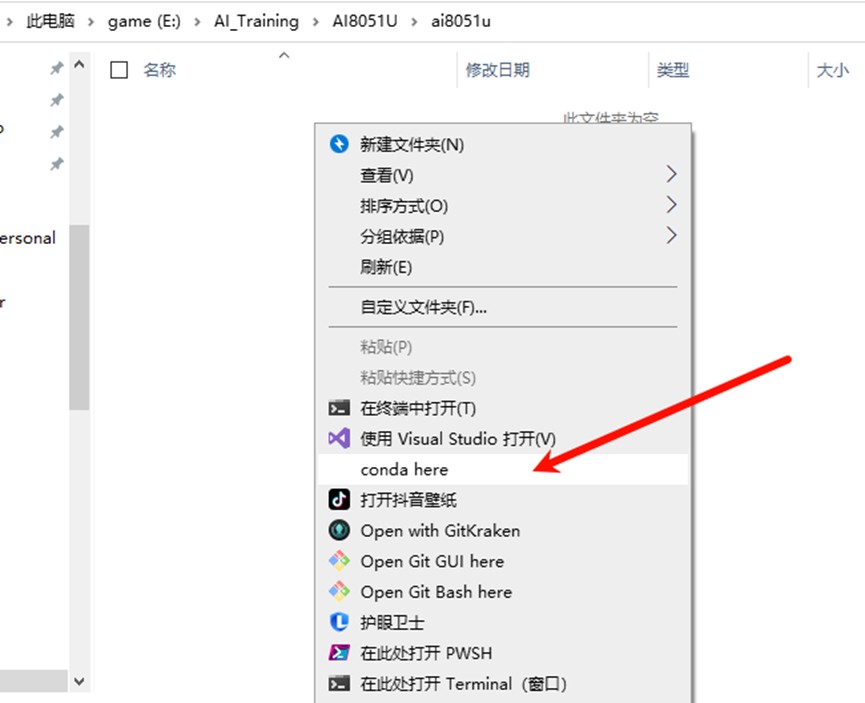Expand the 查看(V) submenu arrow
865x703 pixels.
tap(671, 174)
